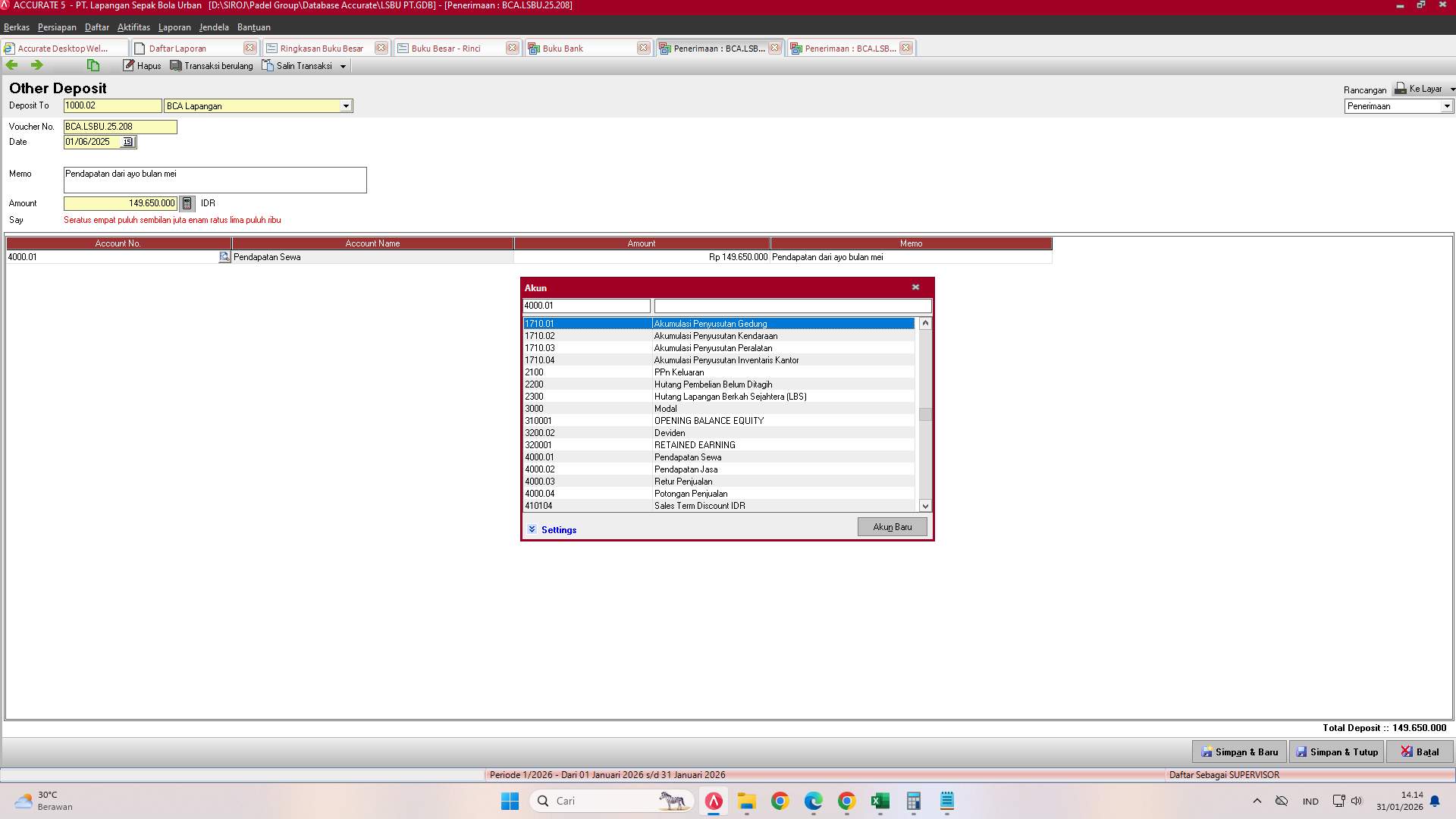Viewport: 1456px width, 819px height.
Task: Click the copy/preview icon on the toolbar
Action: [x=93, y=65]
